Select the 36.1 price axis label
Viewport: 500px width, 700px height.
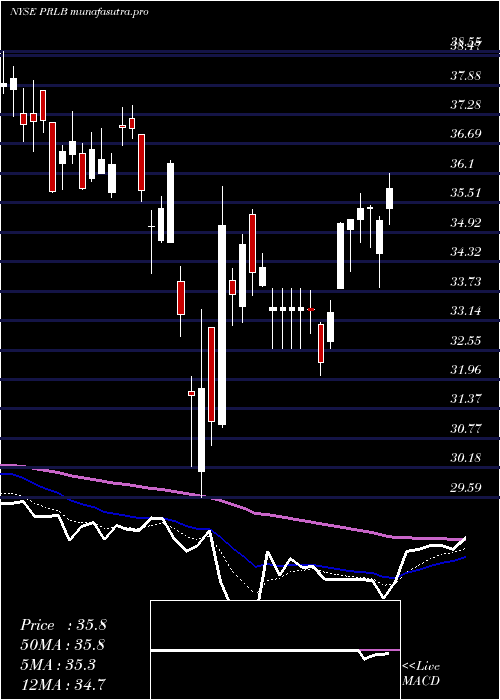click(462, 163)
